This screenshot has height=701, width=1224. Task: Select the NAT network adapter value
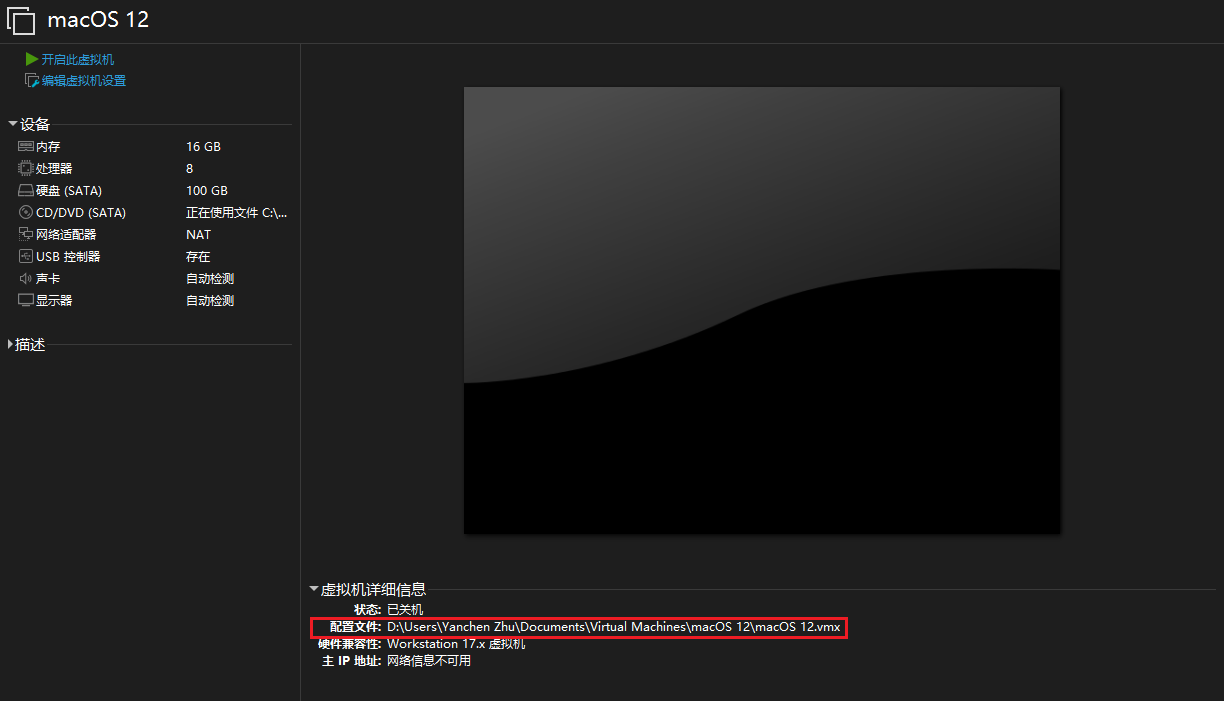(x=198, y=235)
